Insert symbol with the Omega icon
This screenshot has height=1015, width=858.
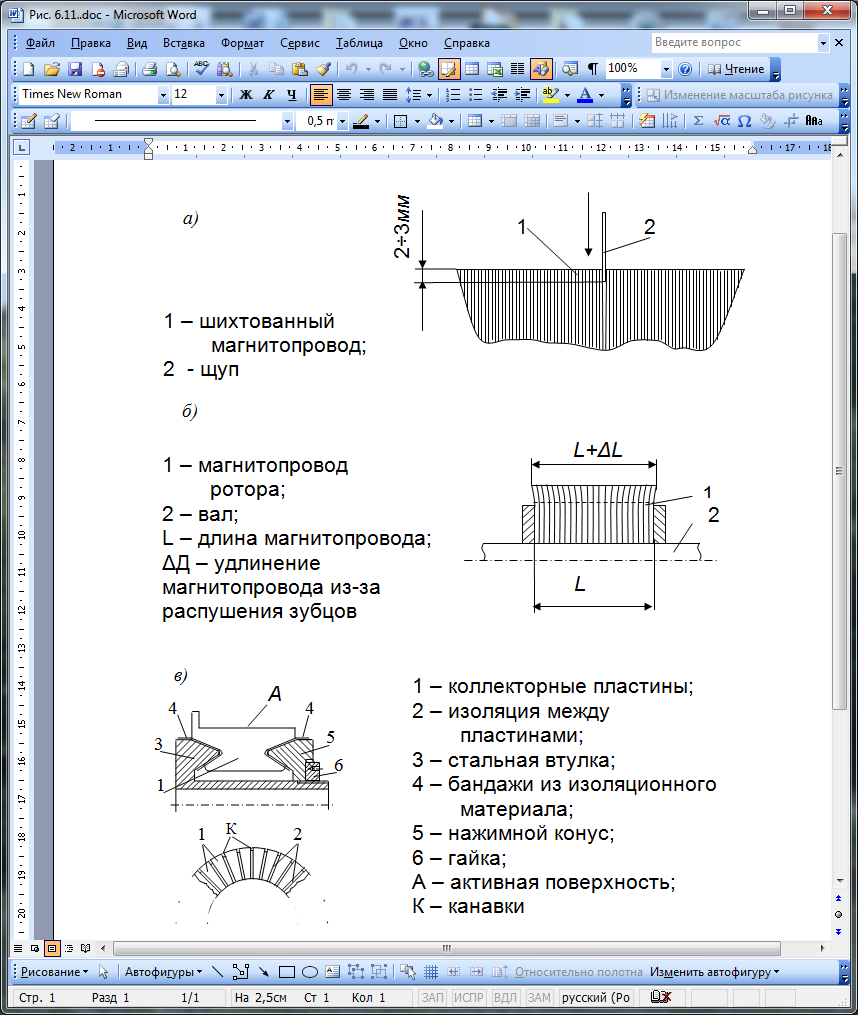pyautogui.click(x=745, y=121)
